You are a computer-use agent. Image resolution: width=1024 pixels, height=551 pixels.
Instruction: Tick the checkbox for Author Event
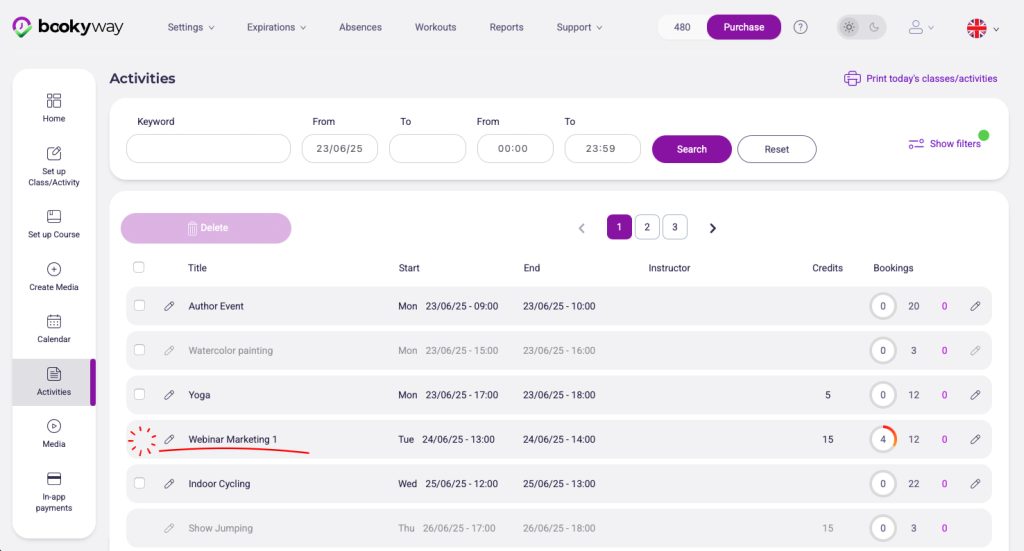(139, 306)
